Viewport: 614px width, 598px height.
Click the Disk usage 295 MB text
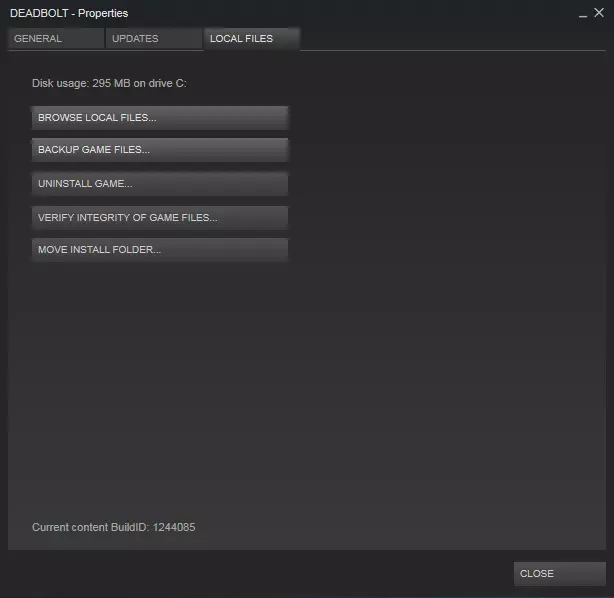[109, 83]
